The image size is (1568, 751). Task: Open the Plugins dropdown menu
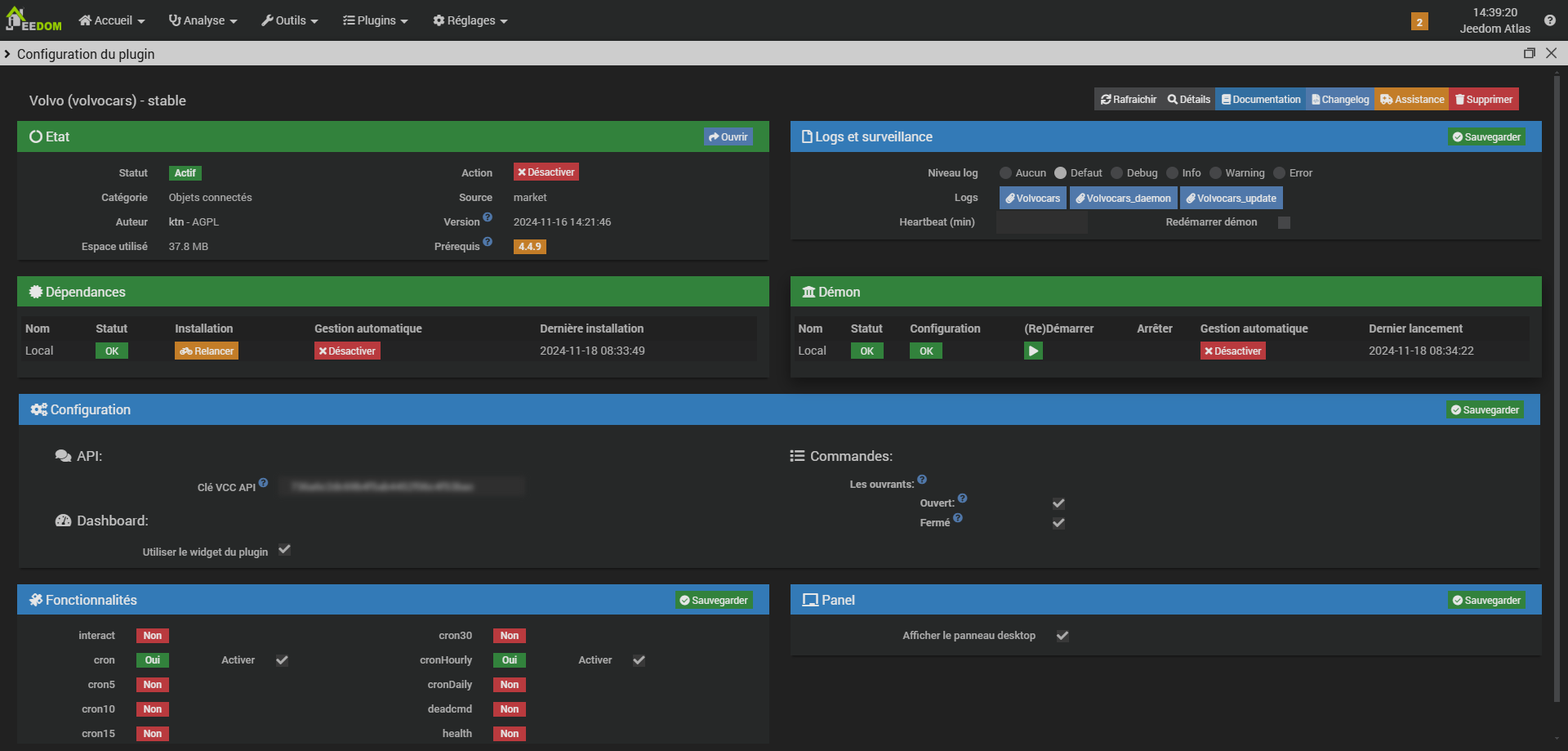(x=376, y=20)
